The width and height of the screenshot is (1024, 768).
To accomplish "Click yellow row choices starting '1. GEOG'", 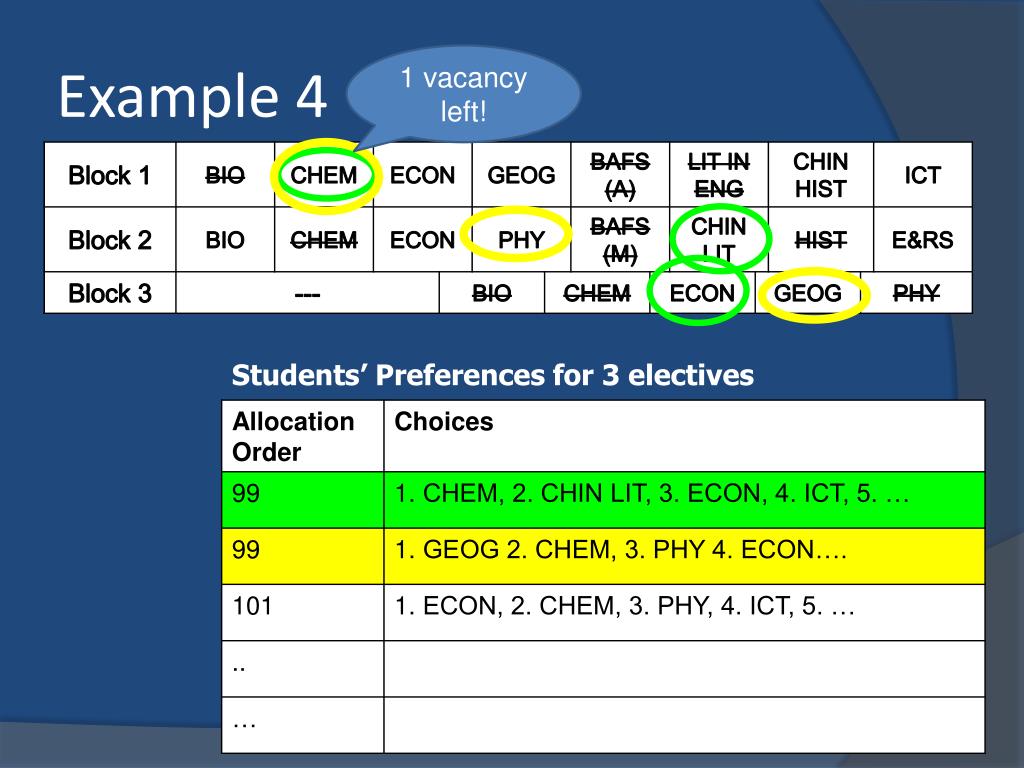I will pos(684,556).
